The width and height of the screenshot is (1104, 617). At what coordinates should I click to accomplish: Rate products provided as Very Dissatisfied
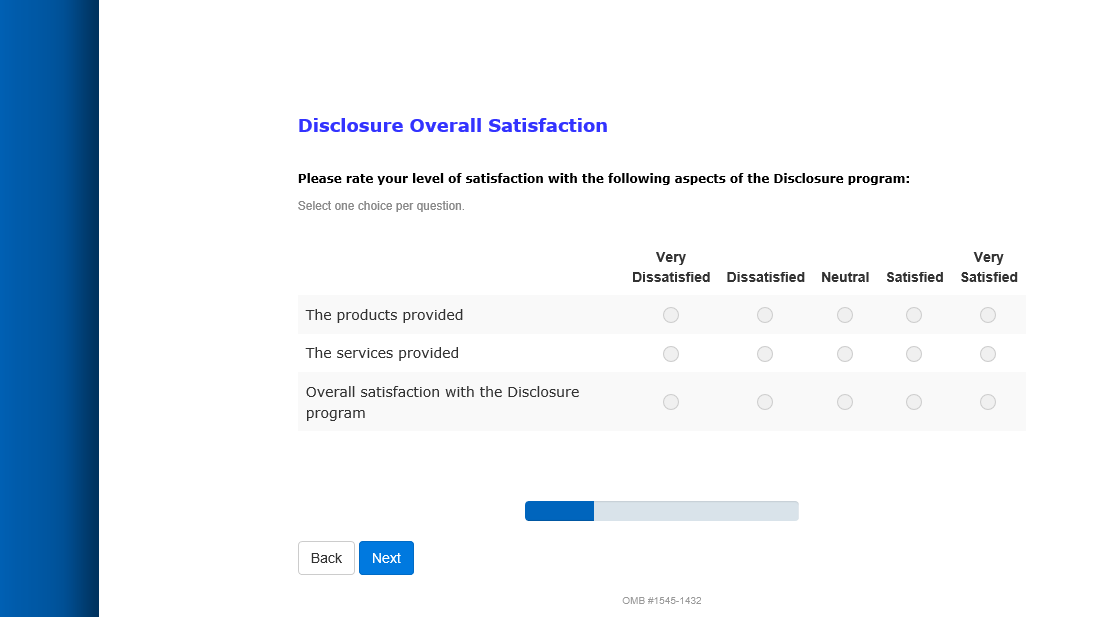coord(671,315)
